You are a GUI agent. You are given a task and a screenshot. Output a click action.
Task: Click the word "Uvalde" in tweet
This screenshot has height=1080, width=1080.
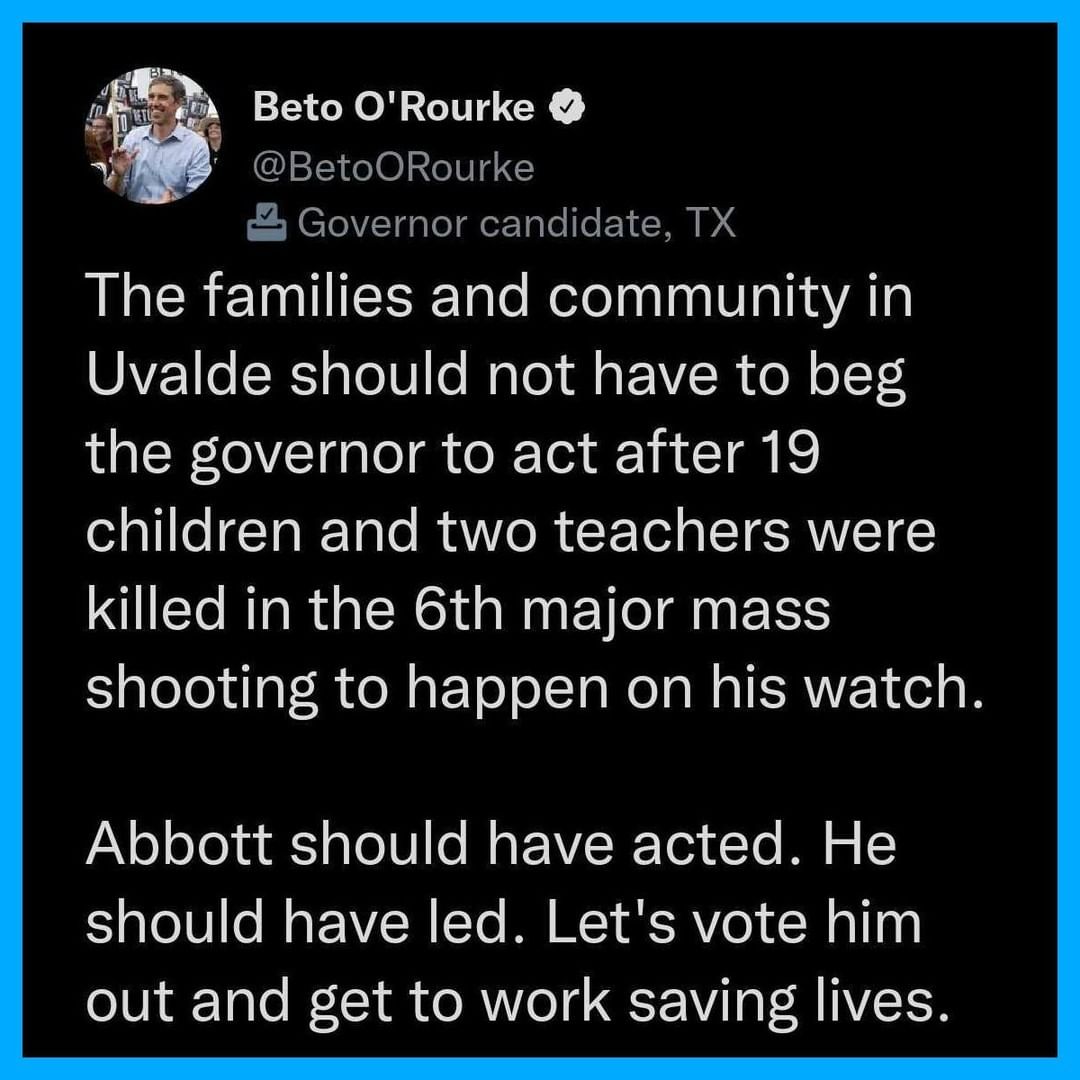point(179,375)
